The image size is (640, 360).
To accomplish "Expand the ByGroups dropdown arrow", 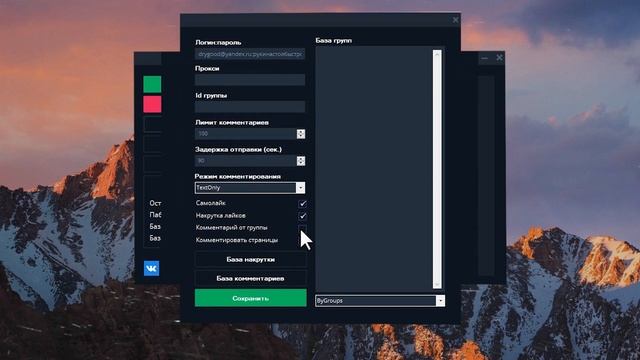I will 440,301.
